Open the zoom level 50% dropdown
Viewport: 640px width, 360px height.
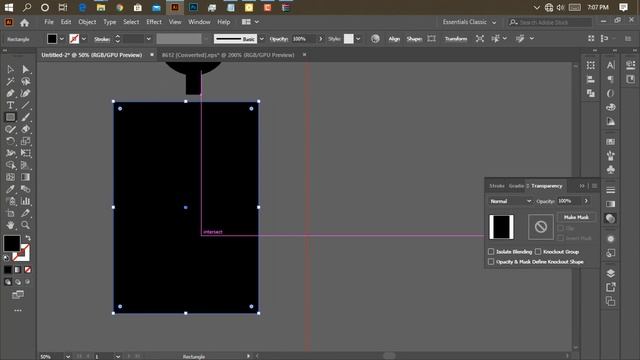(68, 356)
